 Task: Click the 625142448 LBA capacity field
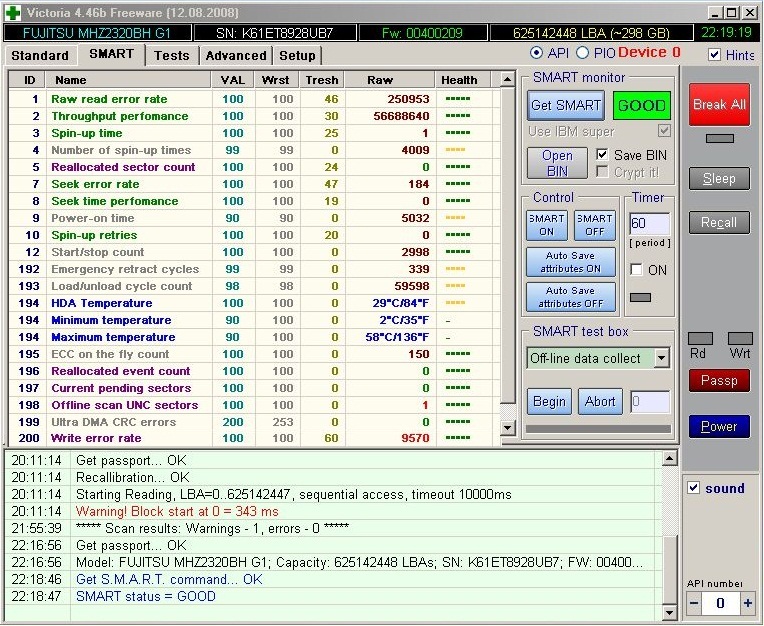pyautogui.click(x=591, y=33)
